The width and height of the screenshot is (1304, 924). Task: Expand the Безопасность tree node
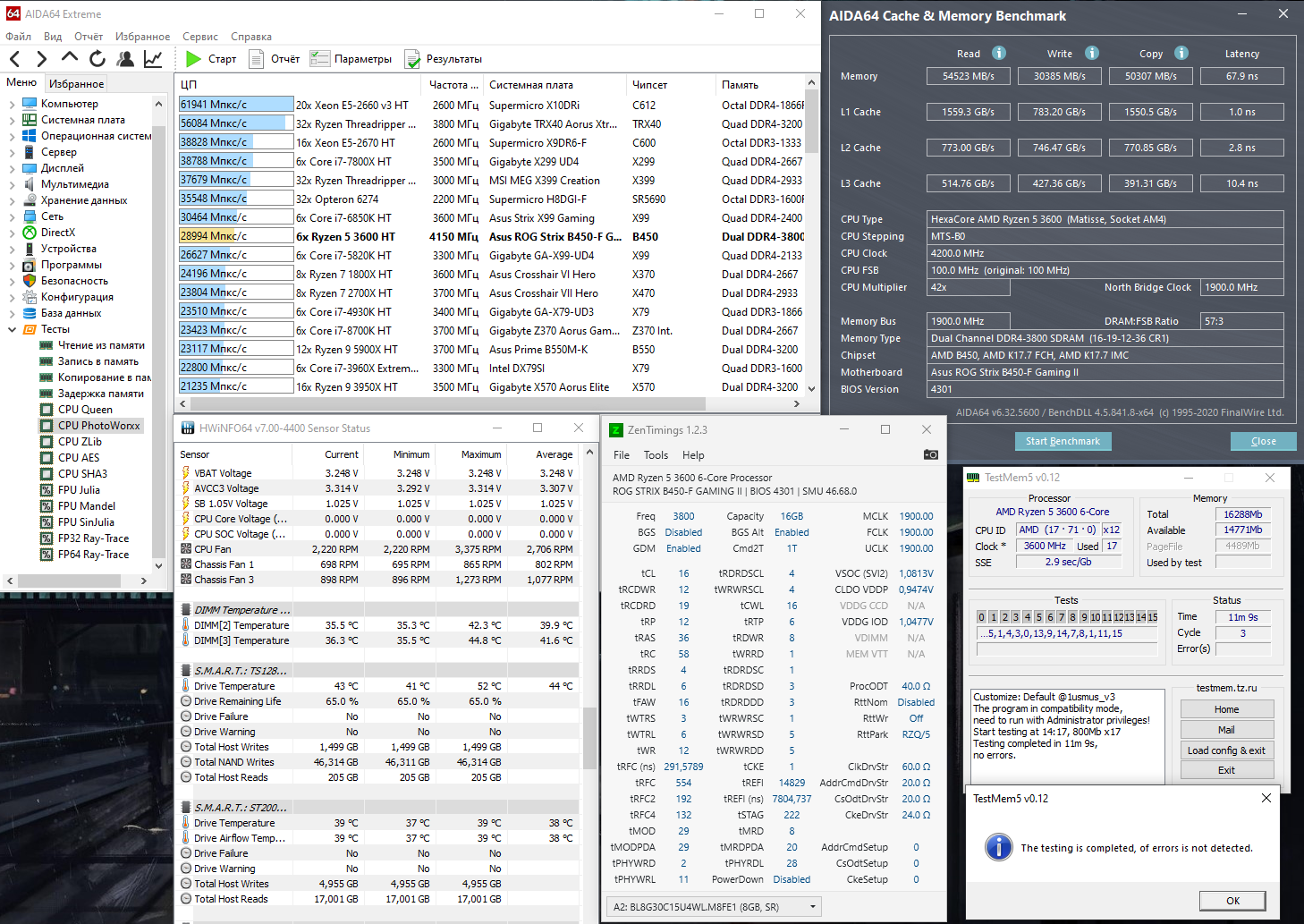pos(12,281)
